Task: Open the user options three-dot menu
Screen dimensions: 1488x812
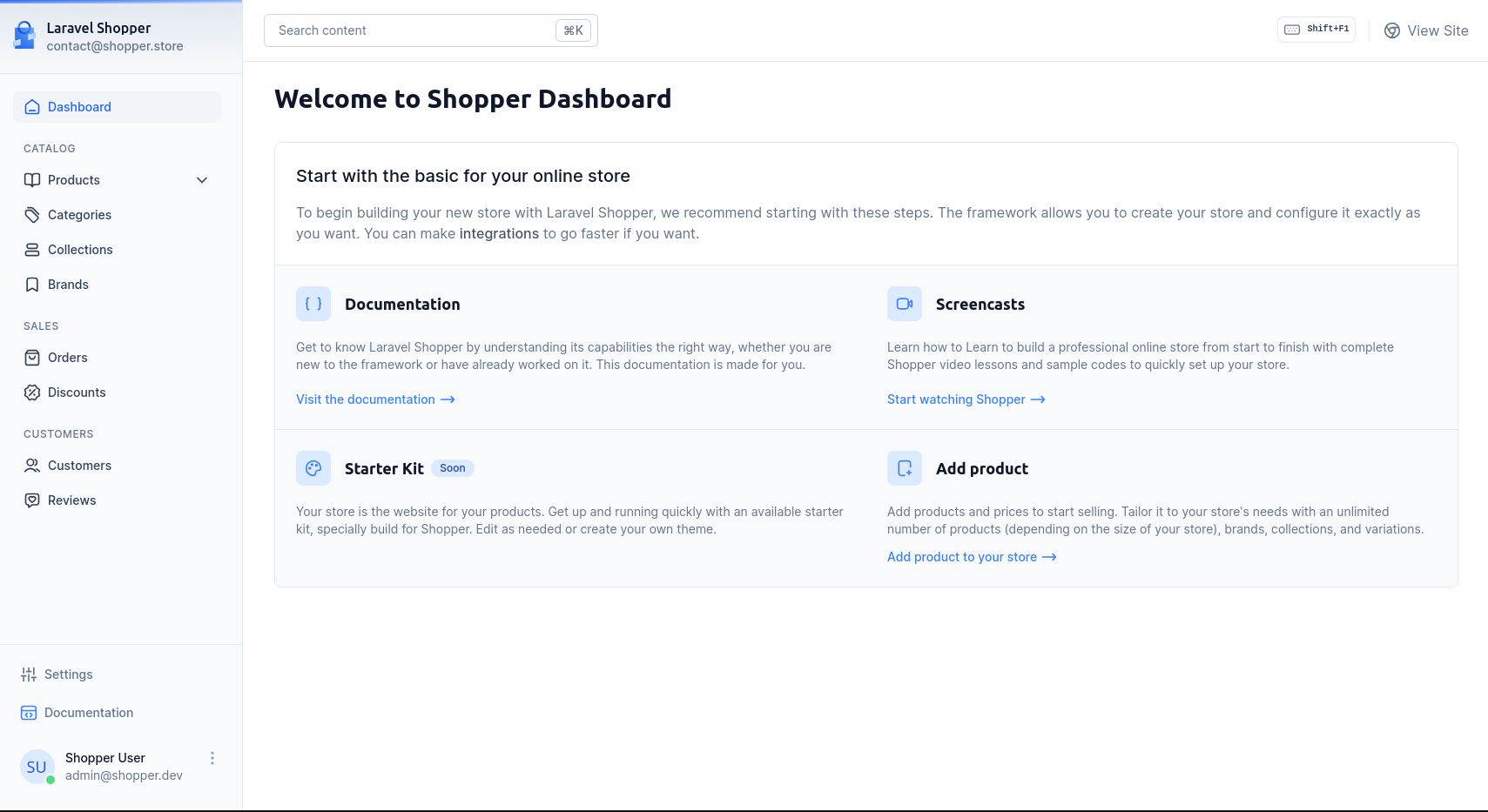Action: (x=212, y=758)
